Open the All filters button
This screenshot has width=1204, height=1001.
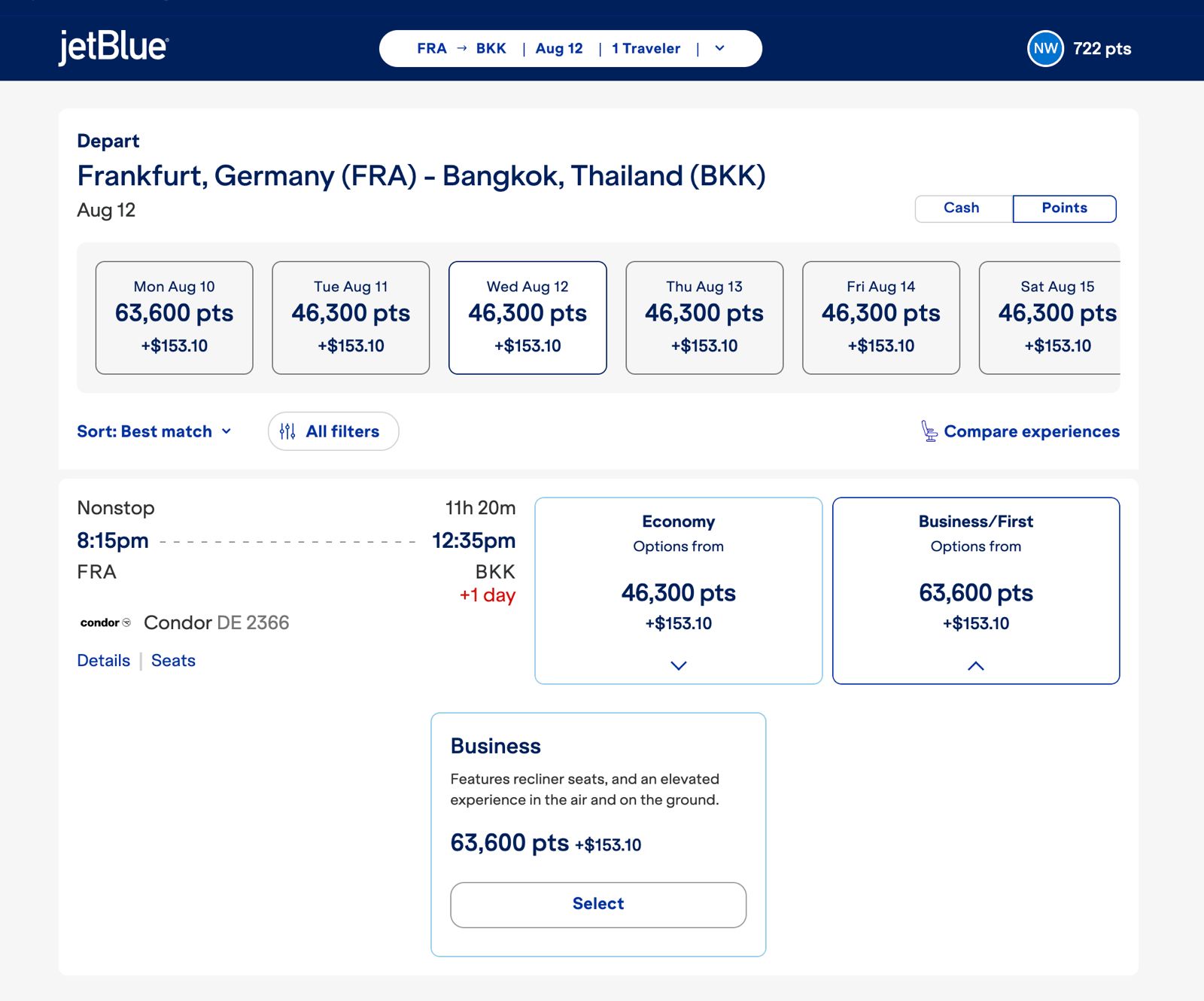point(333,431)
